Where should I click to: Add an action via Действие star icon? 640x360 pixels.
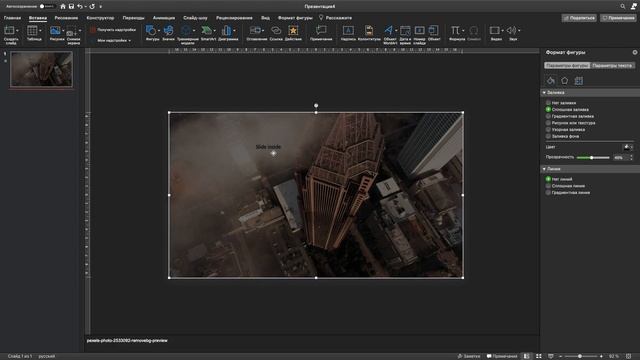(293, 31)
